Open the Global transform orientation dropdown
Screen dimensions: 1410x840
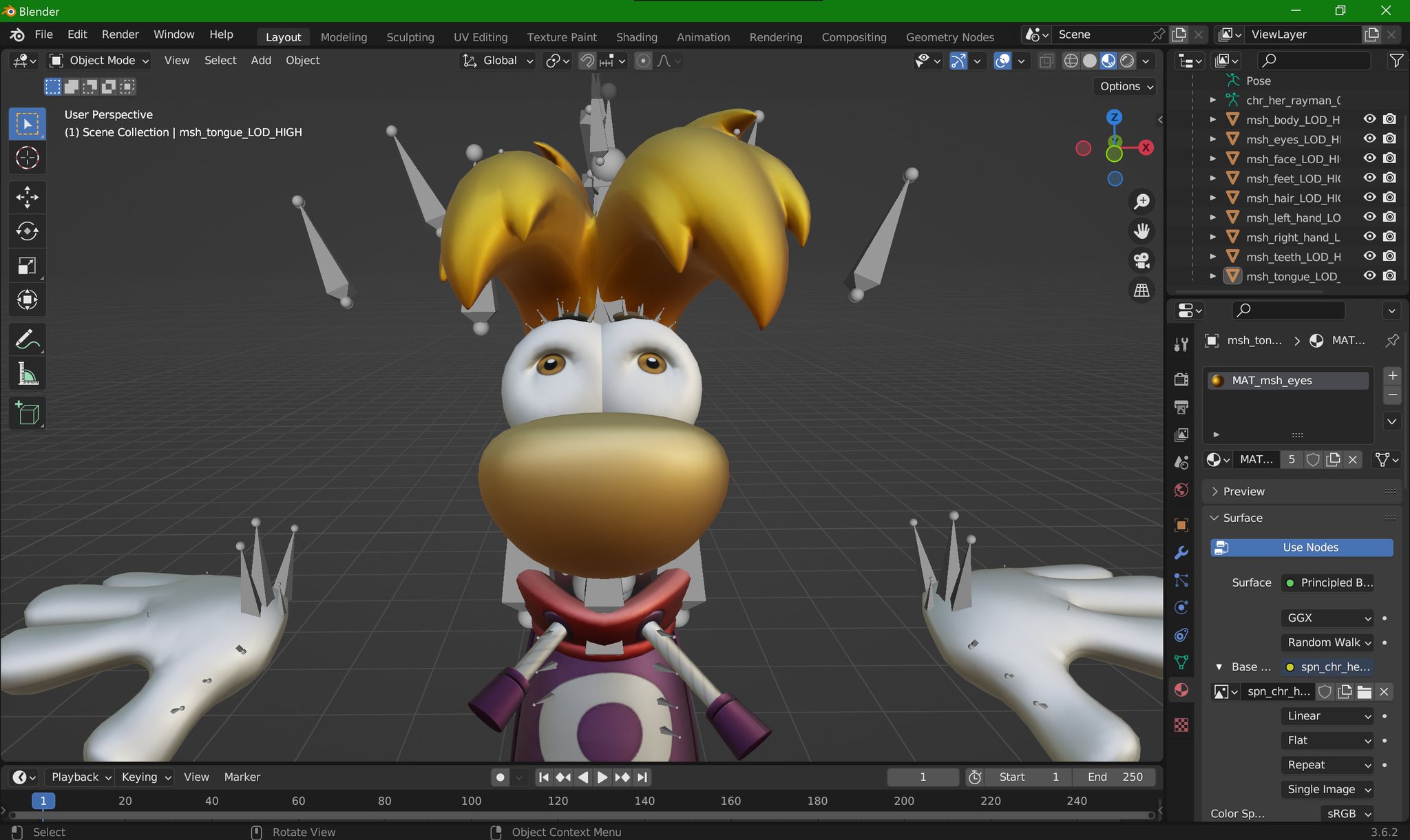point(497,61)
